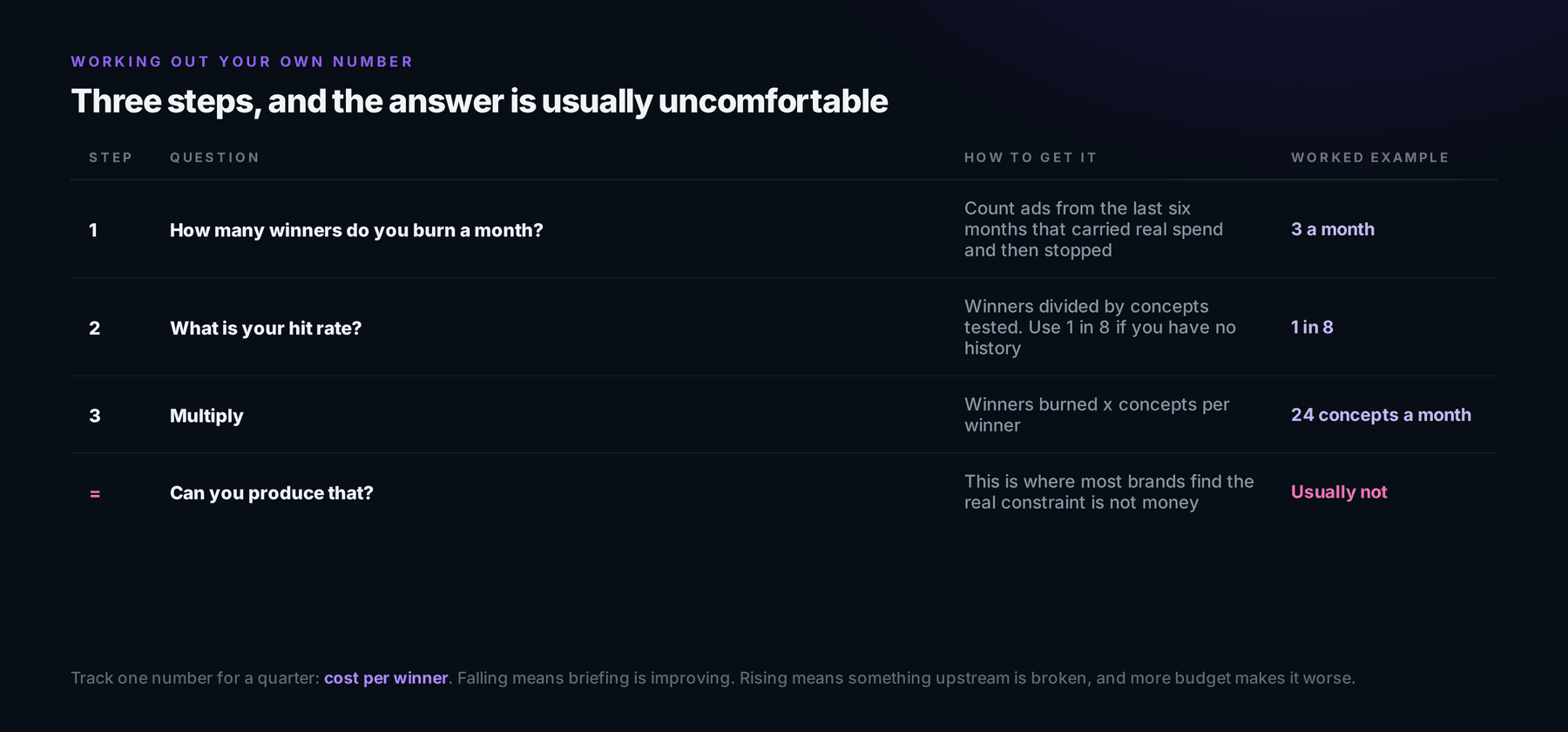Viewport: 1568px width, 732px height.
Task: Click step number 2
Action: click(x=94, y=329)
